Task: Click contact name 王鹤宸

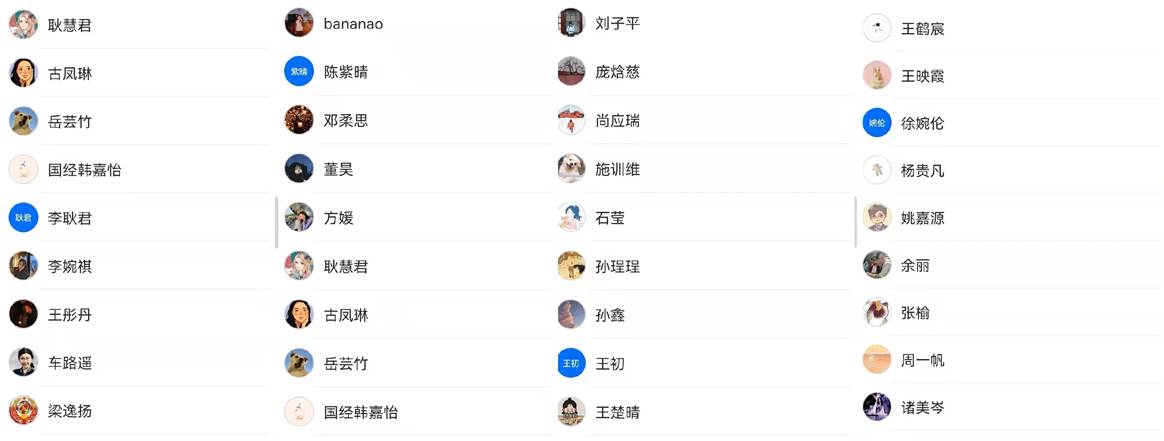Action: [922, 28]
